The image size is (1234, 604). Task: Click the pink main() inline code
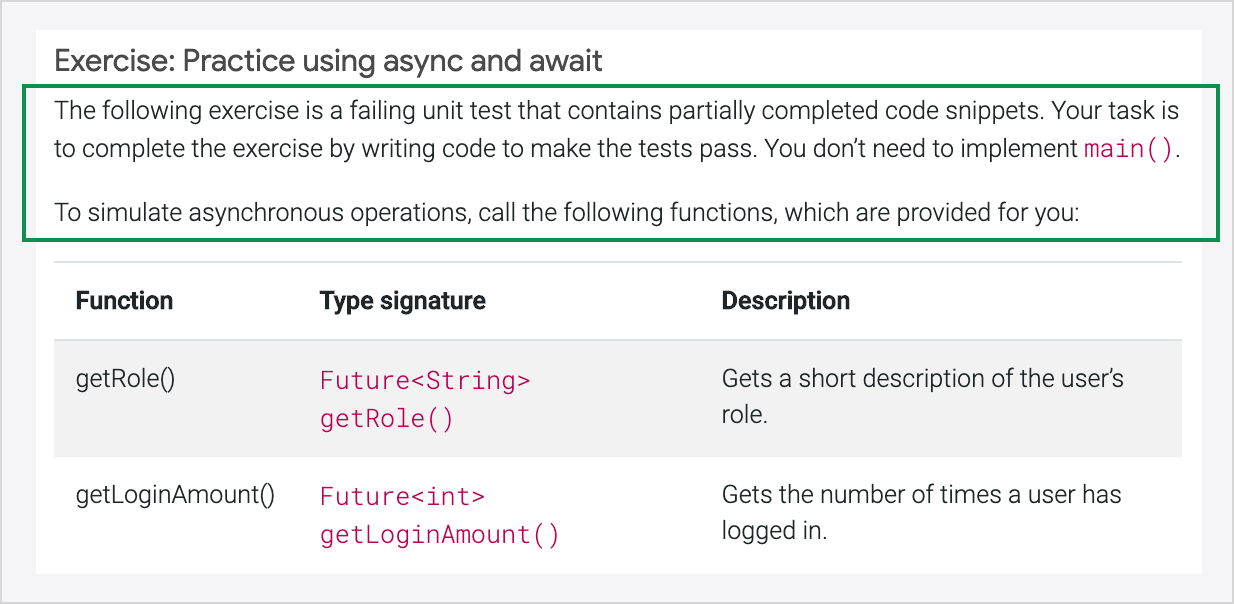click(1130, 150)
